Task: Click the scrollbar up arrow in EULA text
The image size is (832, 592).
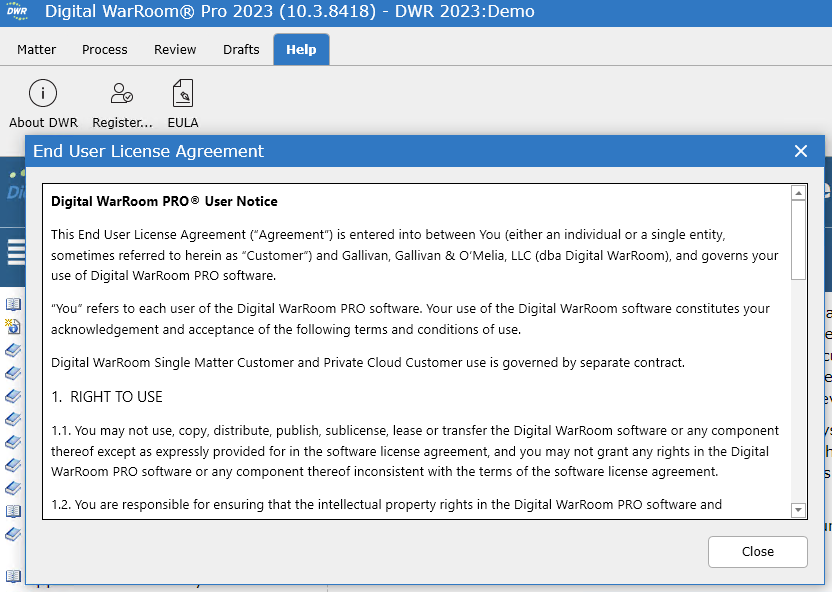Action: pos(798,193)
